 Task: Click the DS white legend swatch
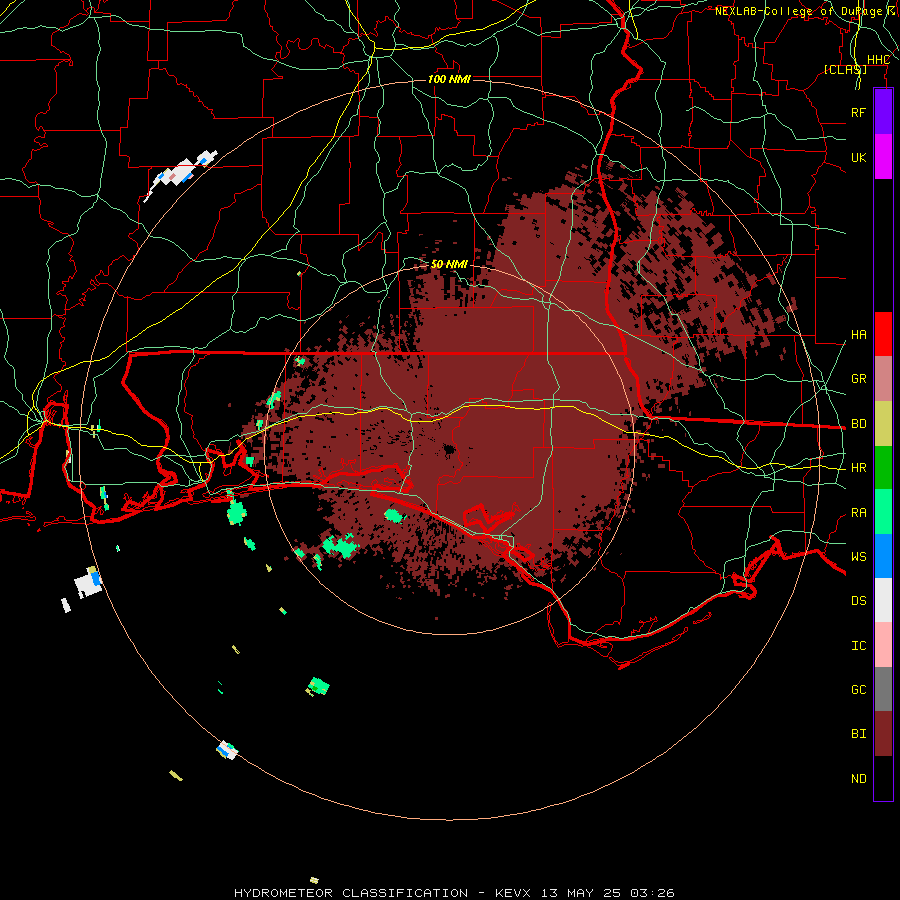(x=883, y=600)
